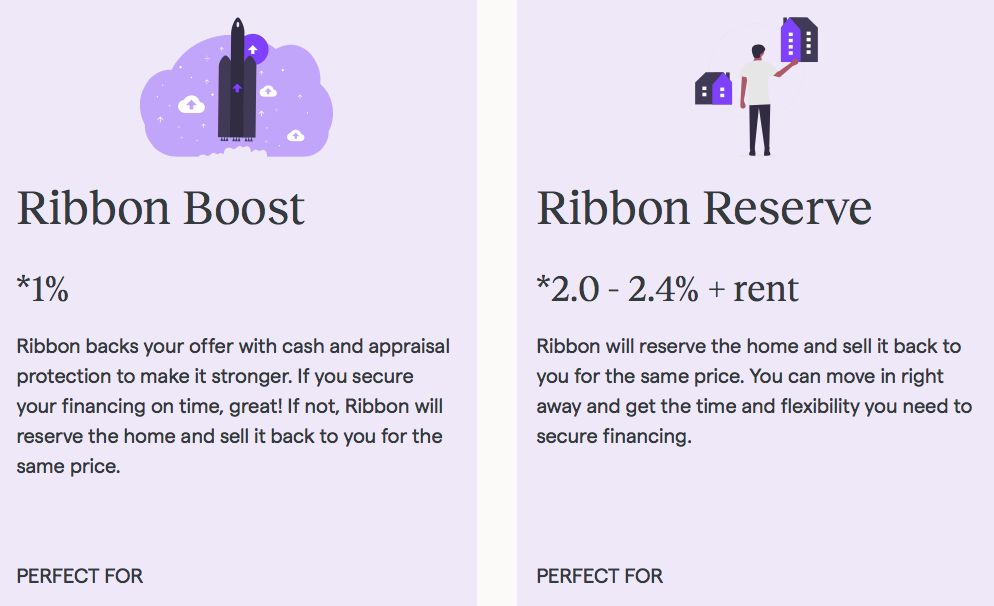Screen dimensions: 994x606
Task: Open the Ribbon Boost heading
Action: click(160, 207)
